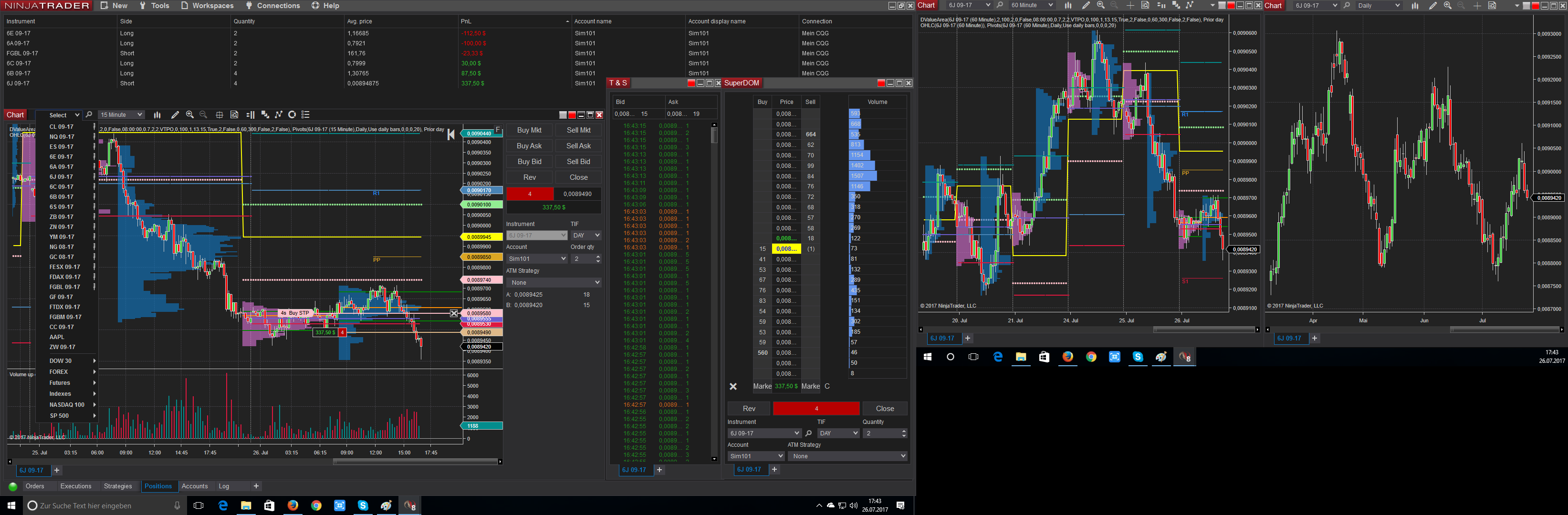Click the Windows search box on taskbar
The width and height of the screenshot is (1568, 515).
point(105,505)
